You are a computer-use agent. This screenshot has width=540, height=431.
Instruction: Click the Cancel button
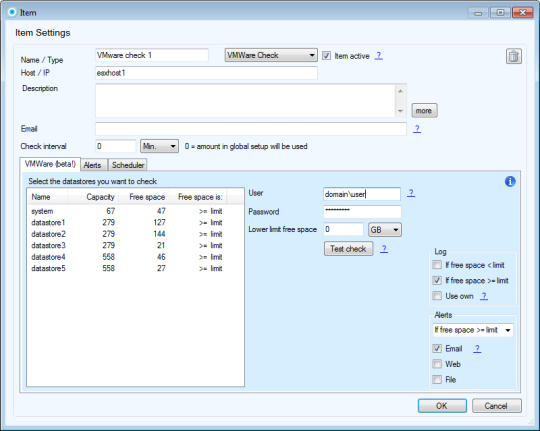tap(496, 406)
